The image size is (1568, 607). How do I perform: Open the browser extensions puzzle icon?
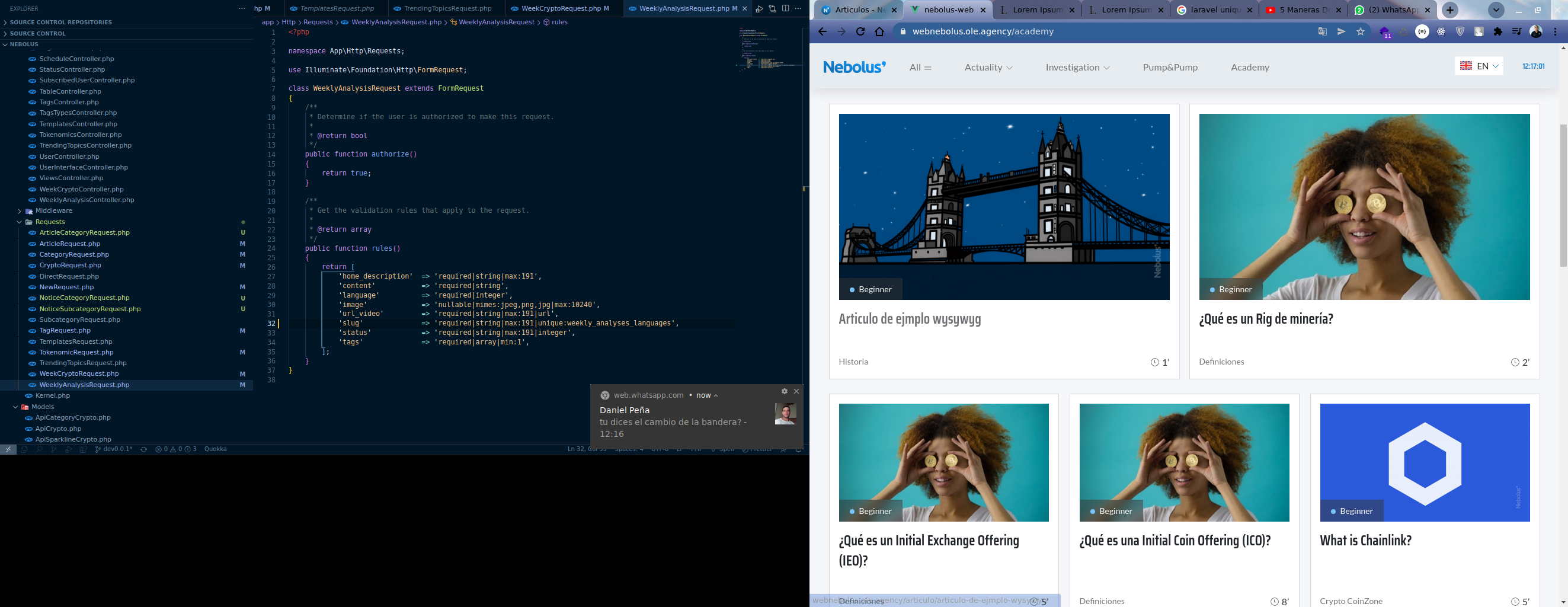1498,31
